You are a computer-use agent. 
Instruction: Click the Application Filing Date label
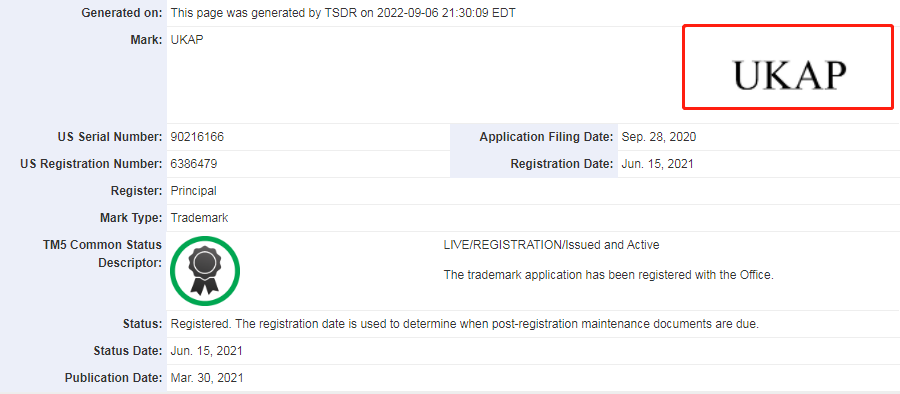point(546,137)
